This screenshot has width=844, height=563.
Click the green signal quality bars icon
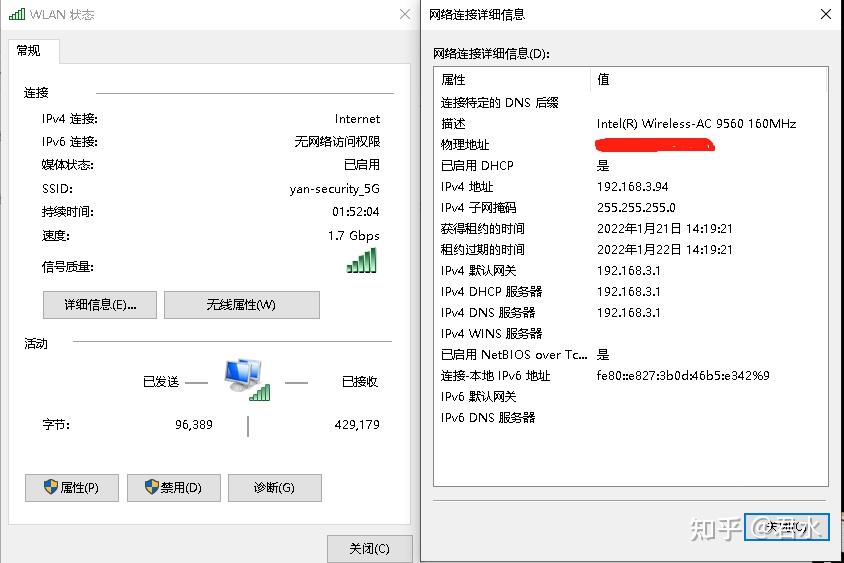coord(362,261)
